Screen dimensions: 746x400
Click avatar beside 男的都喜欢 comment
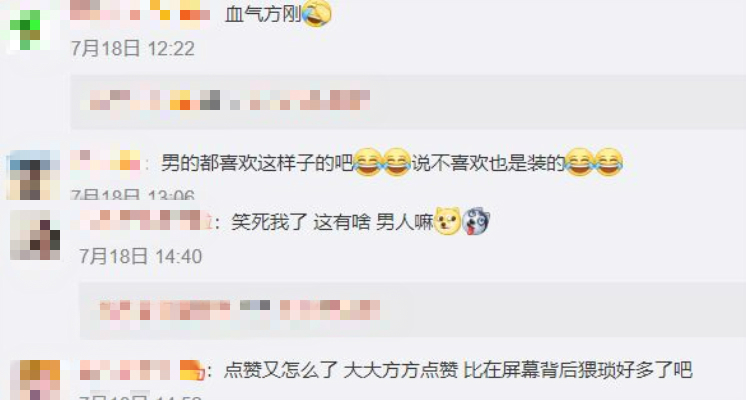tap(33, 175)
